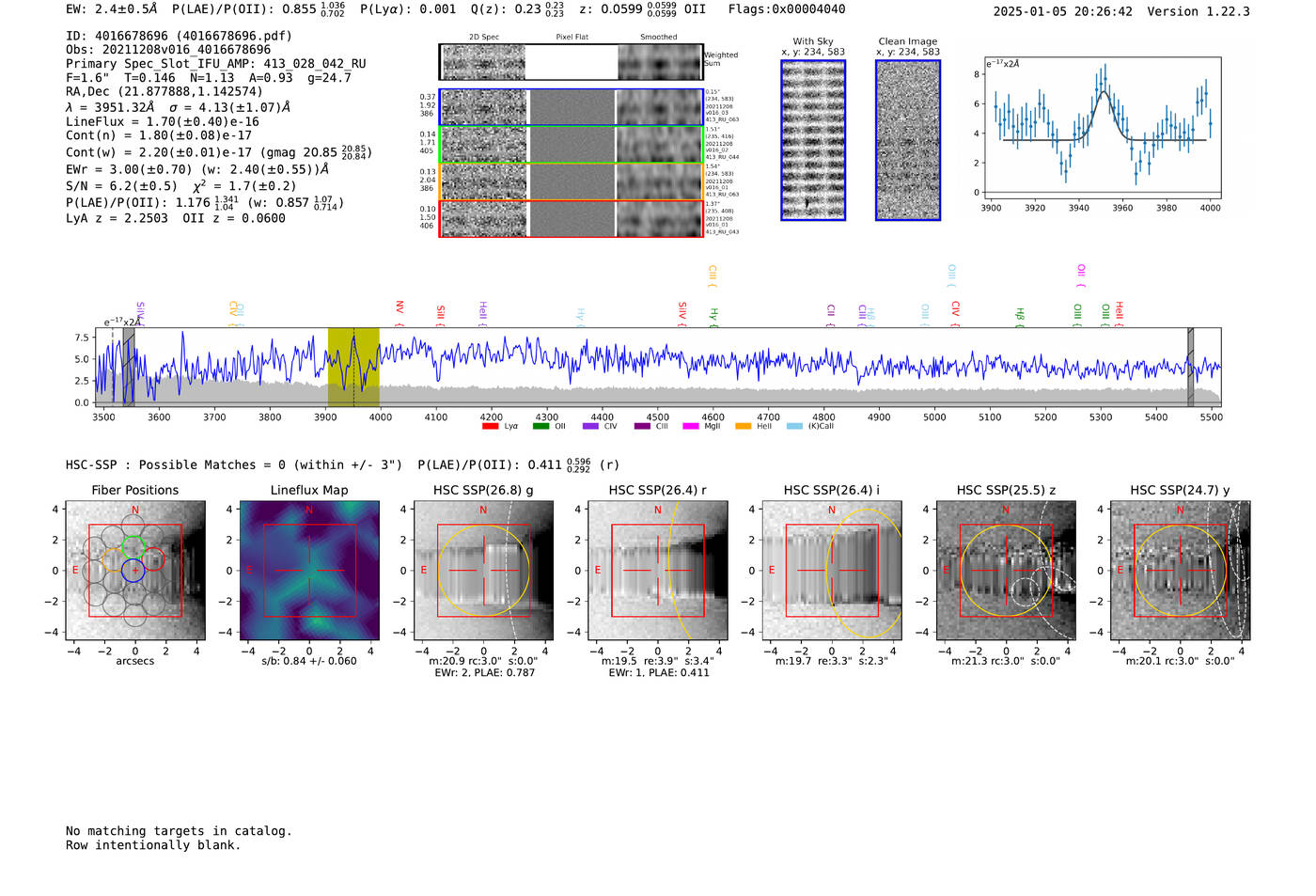Click the "m:21.3 rc:3.0" caption under z cutout
This screenshot has height=896, width=1316.
tap(1006, 661)
